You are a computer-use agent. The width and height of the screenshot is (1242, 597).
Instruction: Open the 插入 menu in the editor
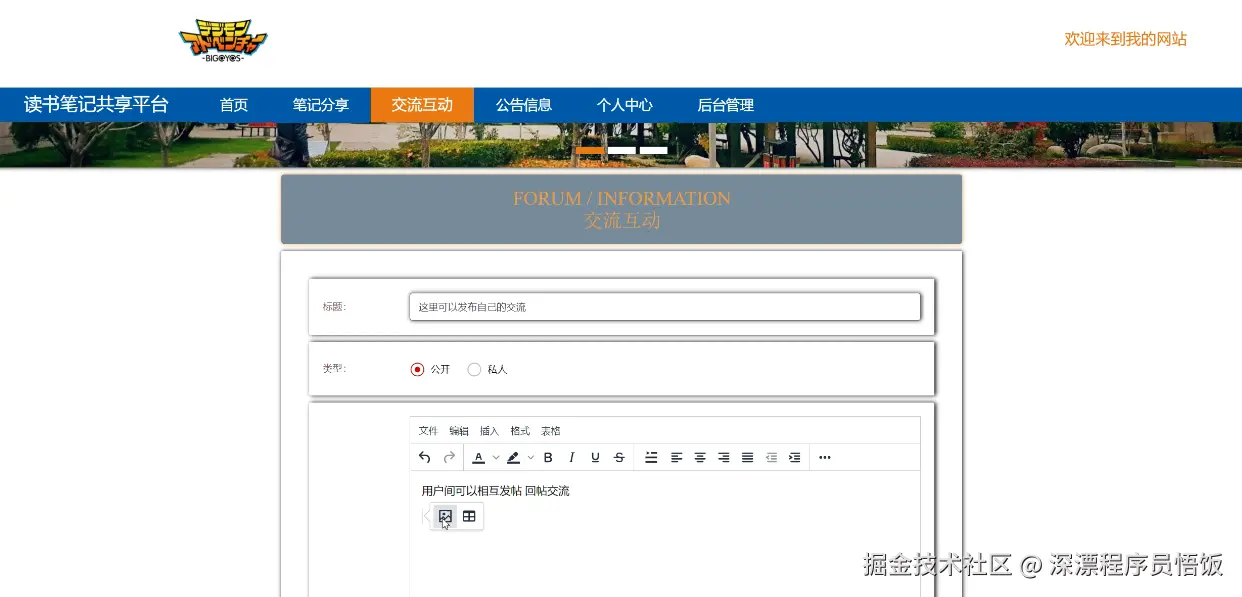pos(489,430)
